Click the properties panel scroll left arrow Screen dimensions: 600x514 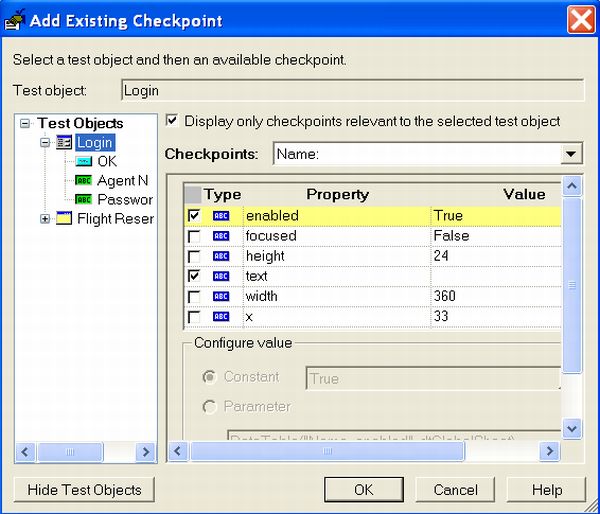click(x=178, y=451)
